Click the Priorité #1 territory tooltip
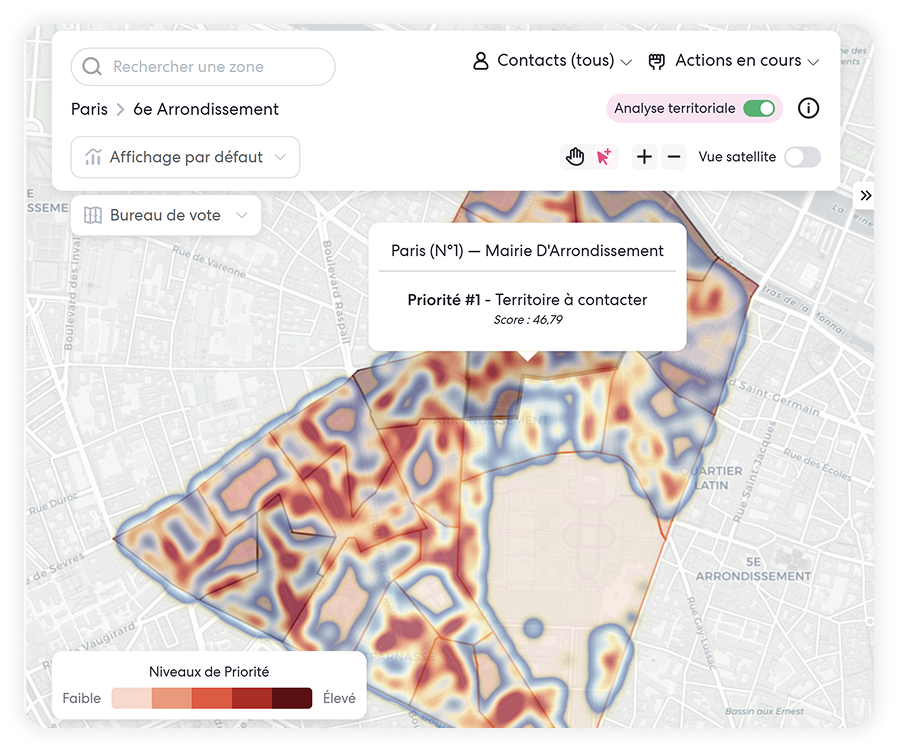Screen dimensions: 898x752 pyautogui.click(x=527, y=300)
